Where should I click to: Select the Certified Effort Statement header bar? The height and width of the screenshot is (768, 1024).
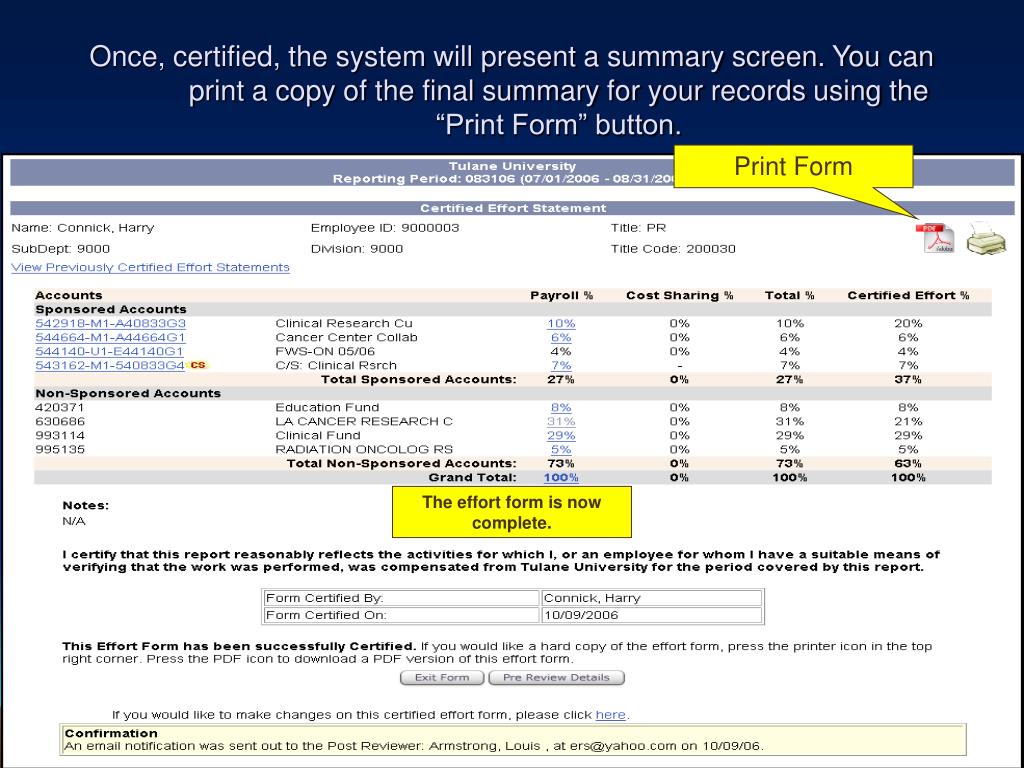click(513, 208)
